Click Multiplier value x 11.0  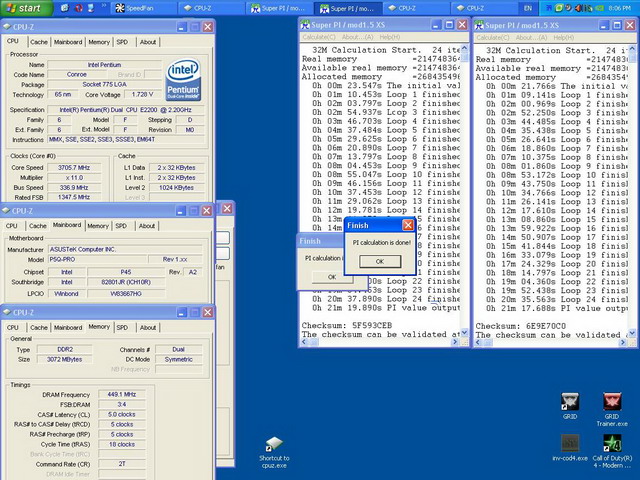point(74,178)
